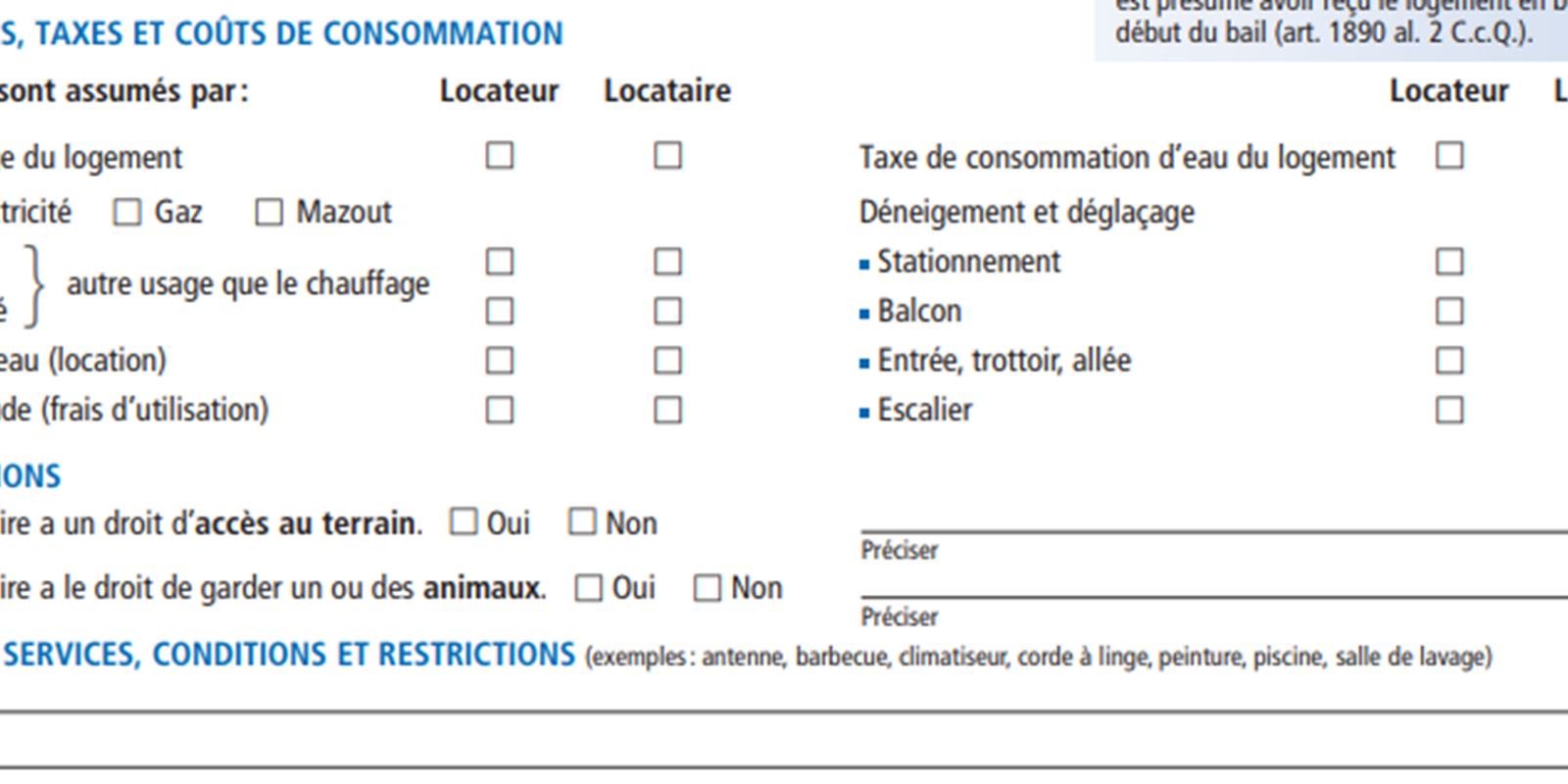This screenshot has width=1568, height=784.
Task: Check Locateur box for Balcon
Action: pos(1449,312)
